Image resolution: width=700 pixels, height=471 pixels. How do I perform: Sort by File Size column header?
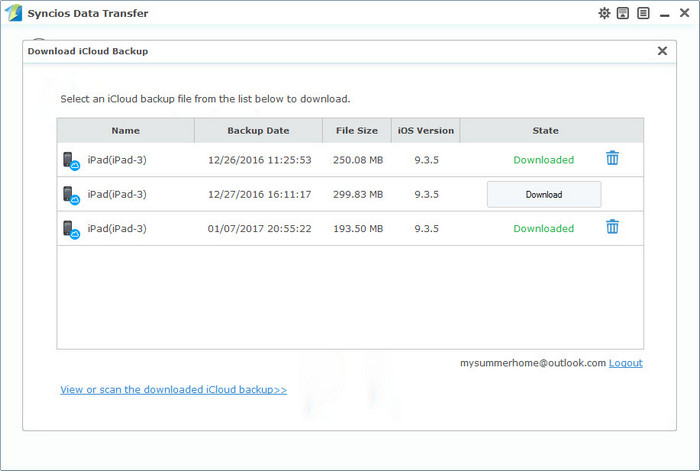(357, 130)
